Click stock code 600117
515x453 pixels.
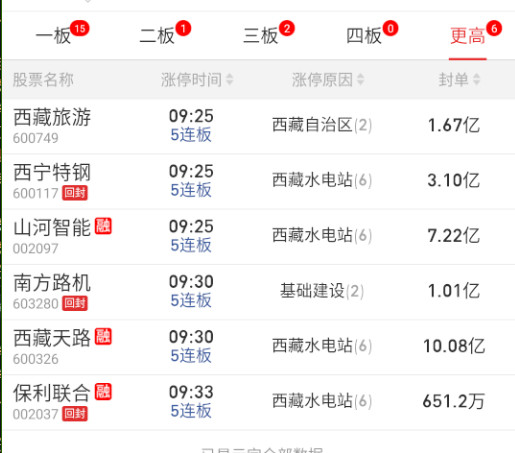[x=36, y=193]
